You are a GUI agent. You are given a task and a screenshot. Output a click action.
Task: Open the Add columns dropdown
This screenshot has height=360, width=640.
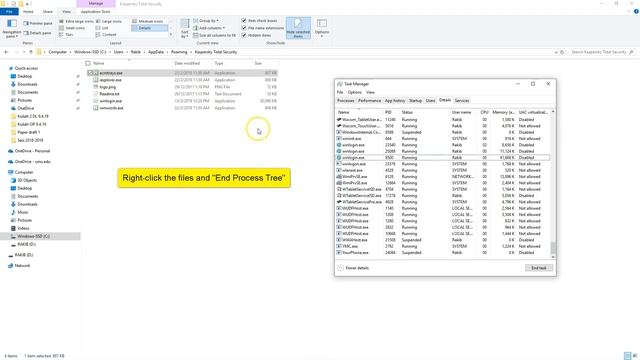[209, 28]
